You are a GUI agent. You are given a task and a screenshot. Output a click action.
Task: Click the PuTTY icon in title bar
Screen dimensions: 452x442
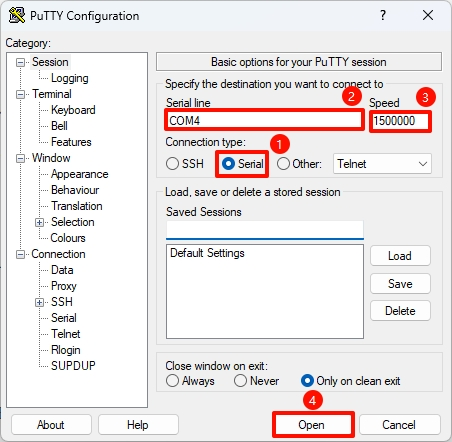[x=17, y=15]
